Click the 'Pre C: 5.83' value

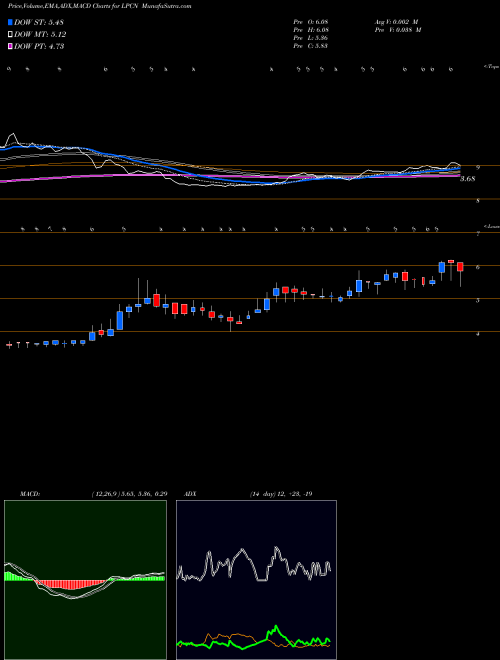click(x=311, y=46)
